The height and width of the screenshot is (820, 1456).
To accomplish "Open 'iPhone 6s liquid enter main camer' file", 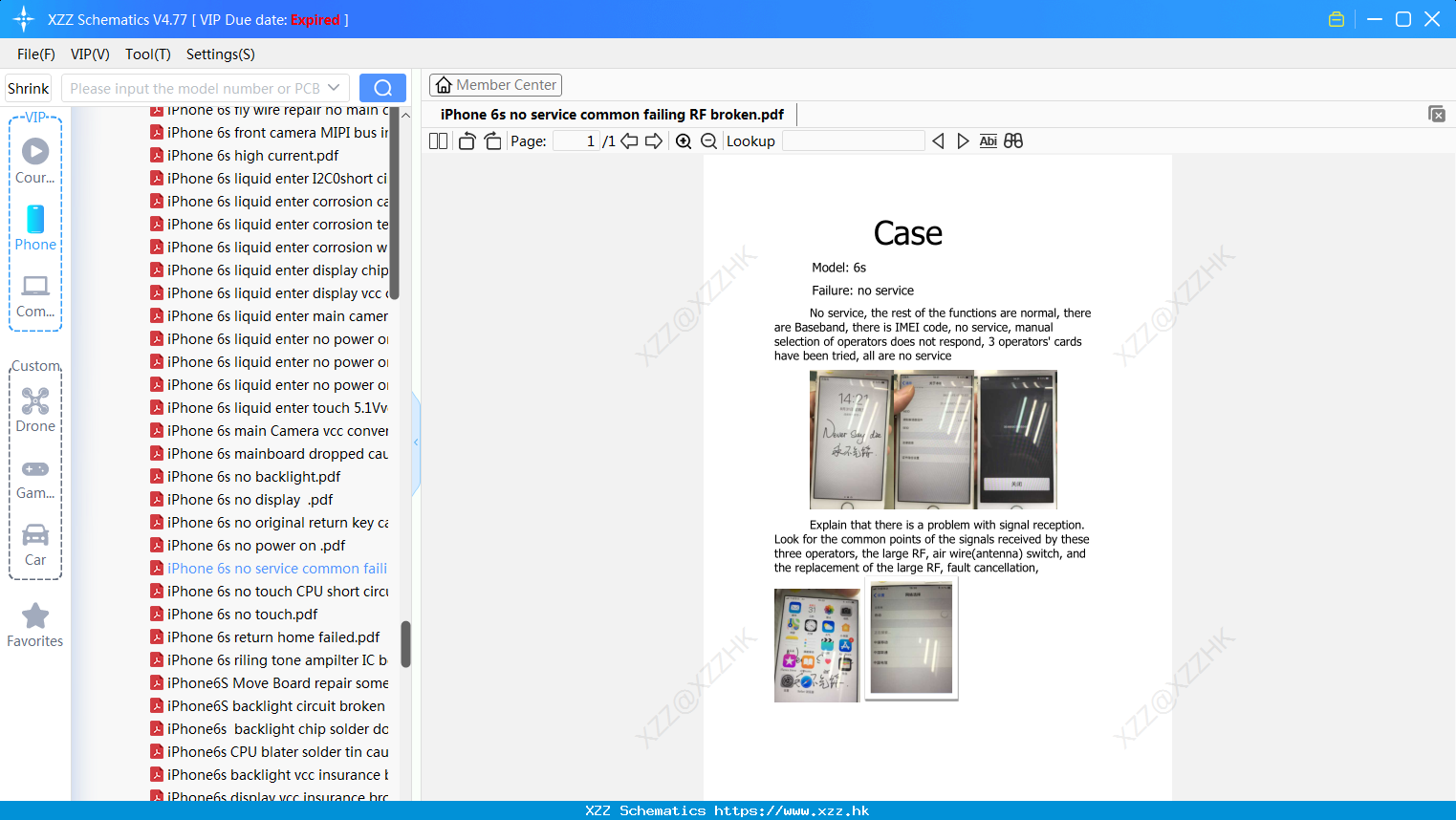I will click(270, 316).
